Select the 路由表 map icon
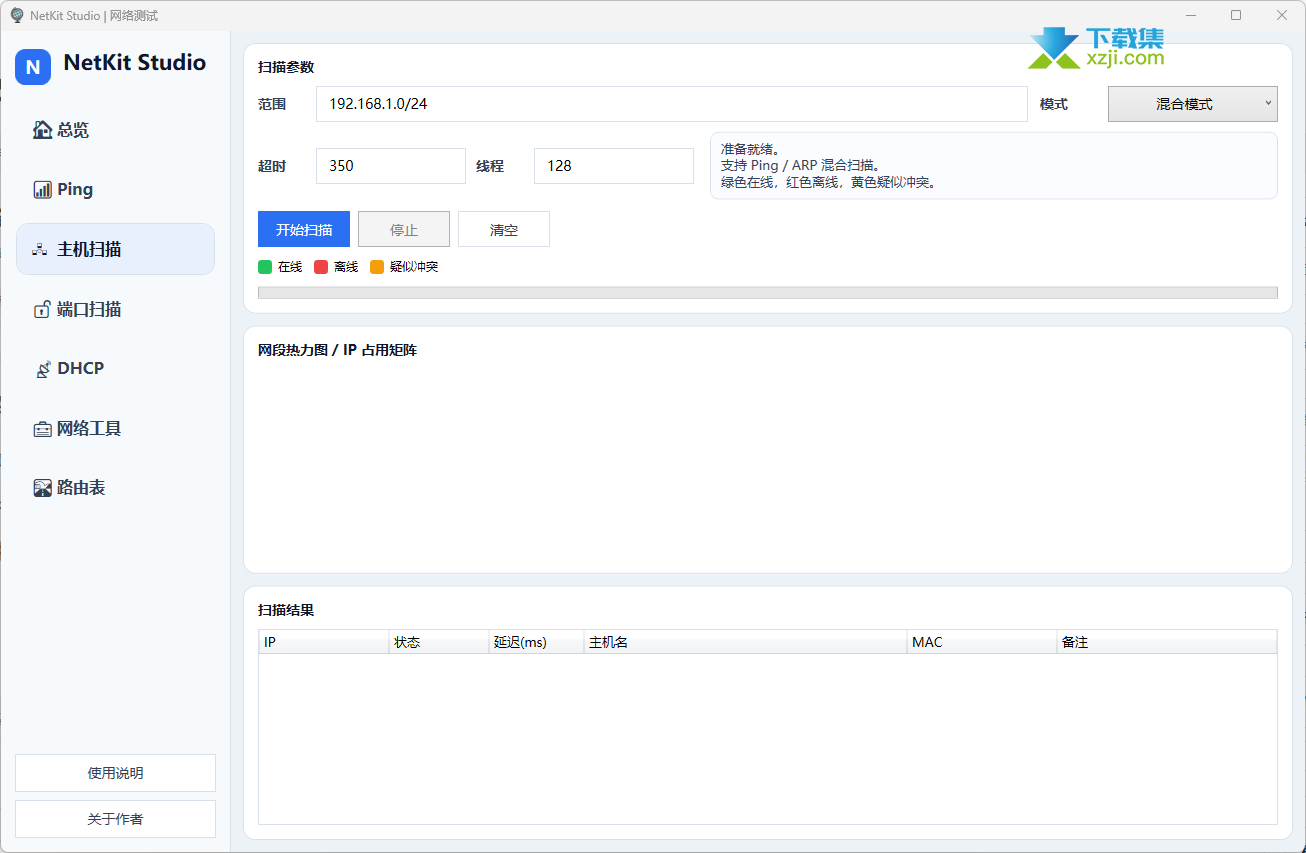1306x853 pixels. 43,487
